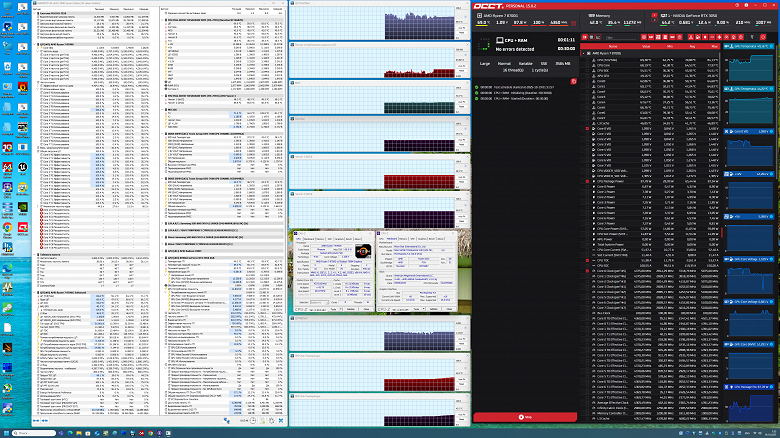Uncheck red Core 0 VID sensor checkbox

tap(587, 128)
